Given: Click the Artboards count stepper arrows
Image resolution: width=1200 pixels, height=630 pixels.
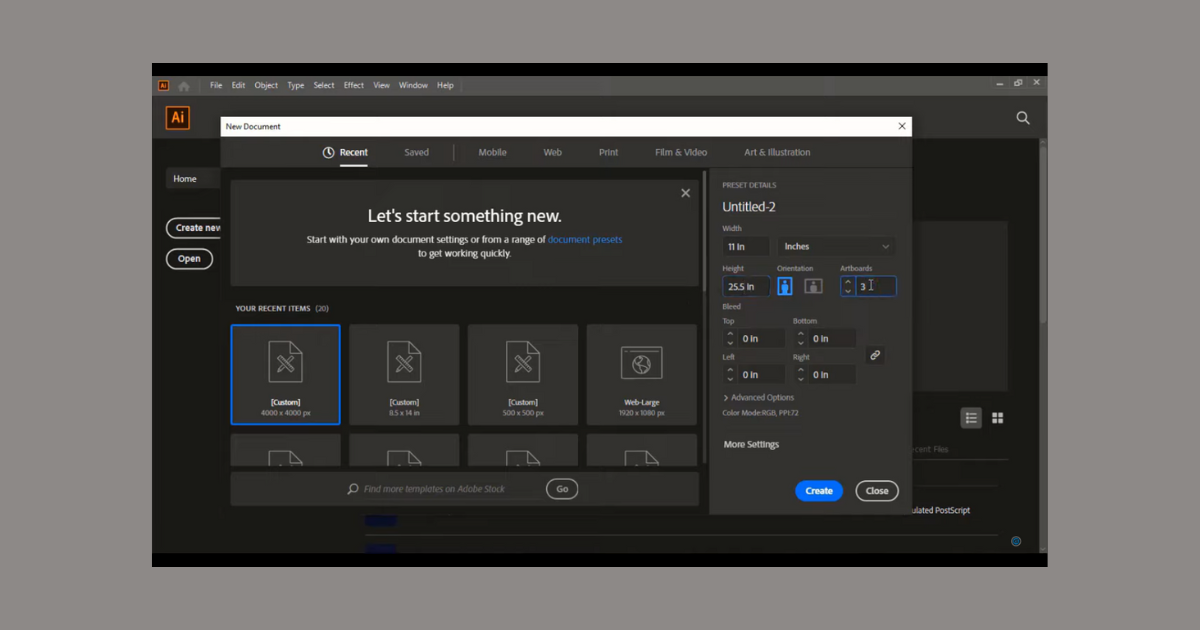Looking at the screenshot, I should [x=848, y=286].
